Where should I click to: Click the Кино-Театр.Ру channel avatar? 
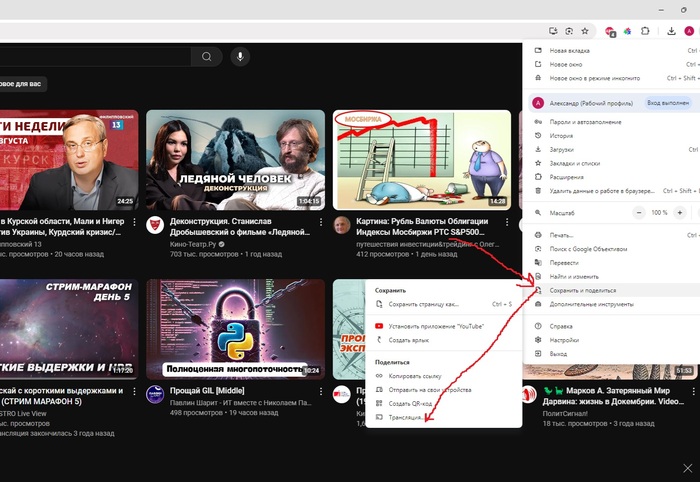pyautogui.click(x=155, y=225)
